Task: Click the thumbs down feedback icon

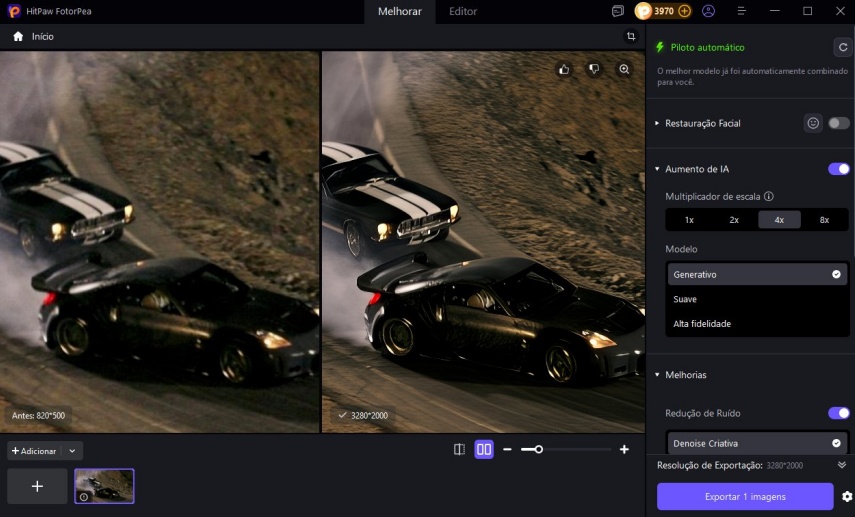Action: [594, 69]
